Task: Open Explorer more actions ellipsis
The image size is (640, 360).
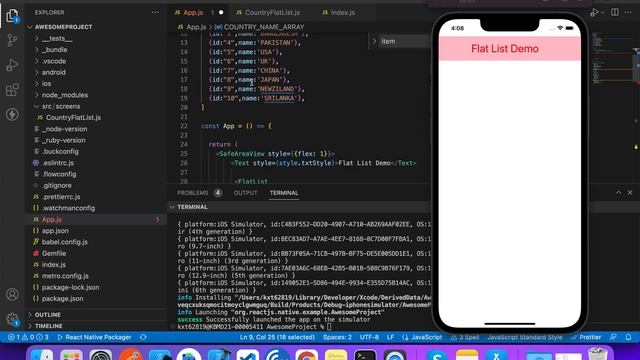Action: [x=155, y=12]
